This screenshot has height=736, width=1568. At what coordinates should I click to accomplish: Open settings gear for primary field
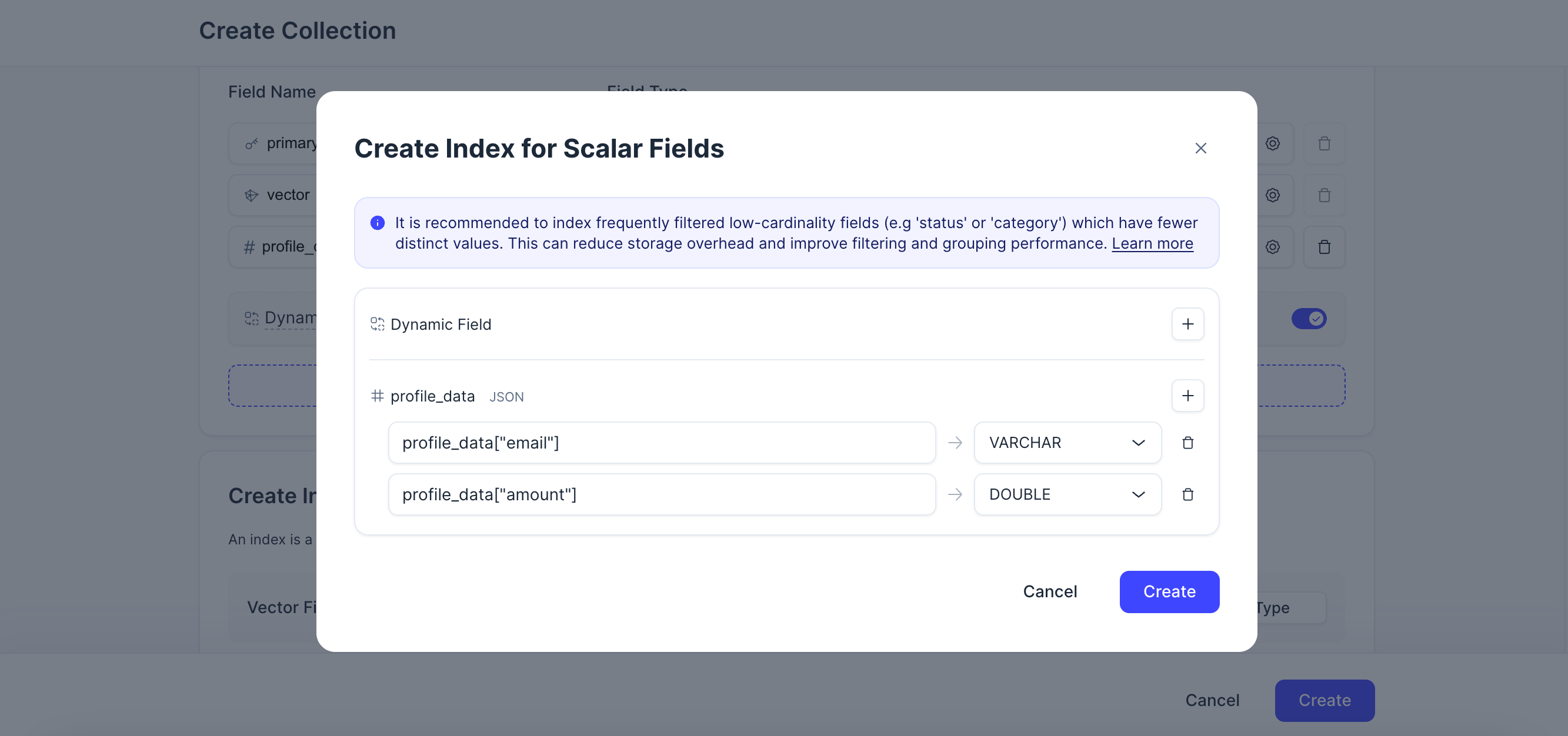[1272, 143]
